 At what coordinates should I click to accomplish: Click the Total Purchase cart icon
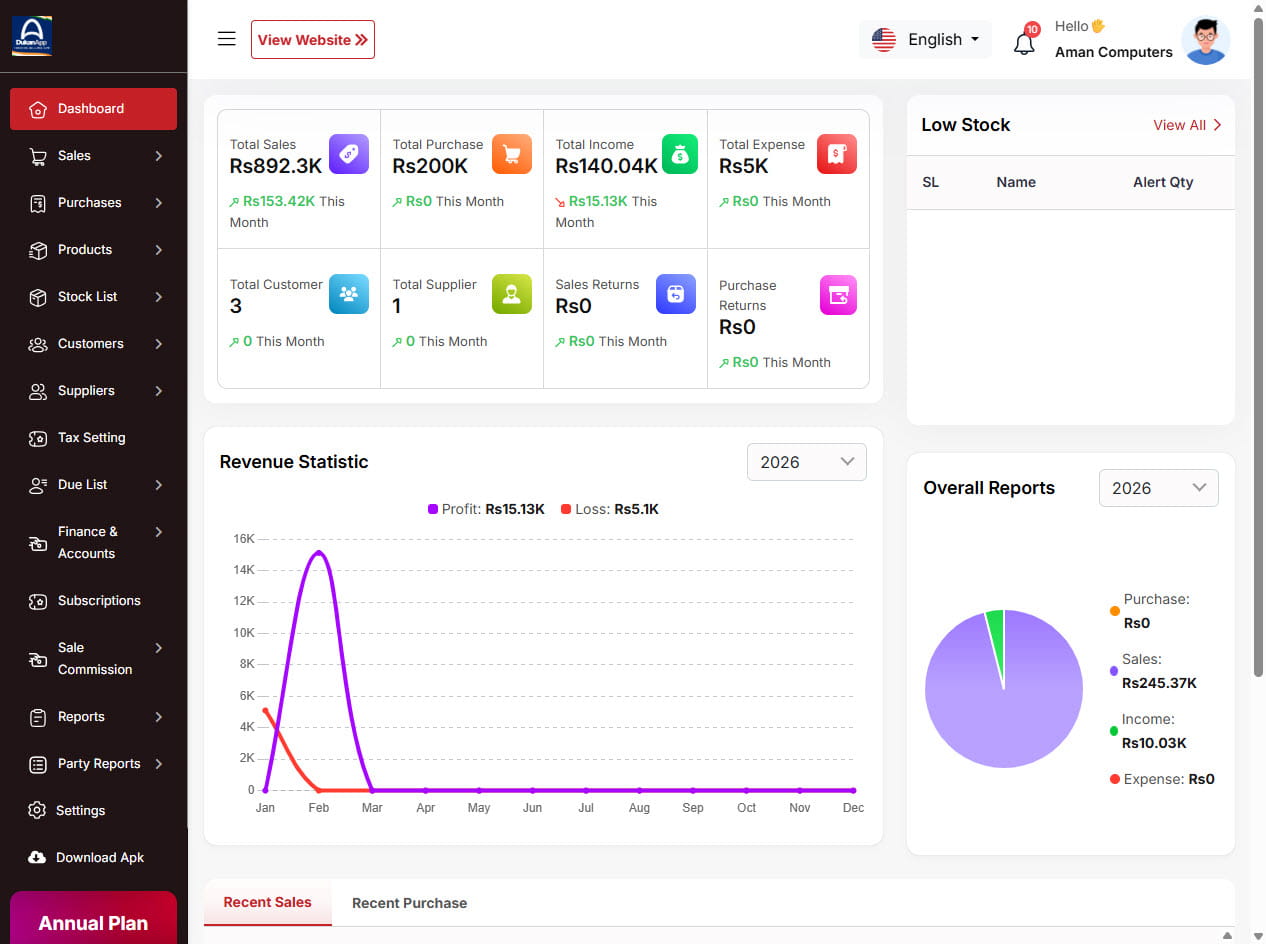(x=512, y=154)
